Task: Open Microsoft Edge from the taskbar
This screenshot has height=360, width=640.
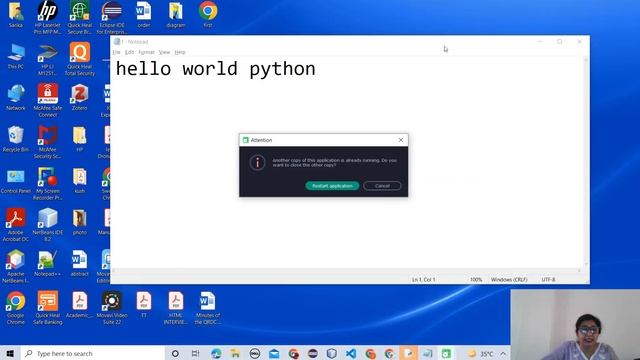Action: coord(216,353)
